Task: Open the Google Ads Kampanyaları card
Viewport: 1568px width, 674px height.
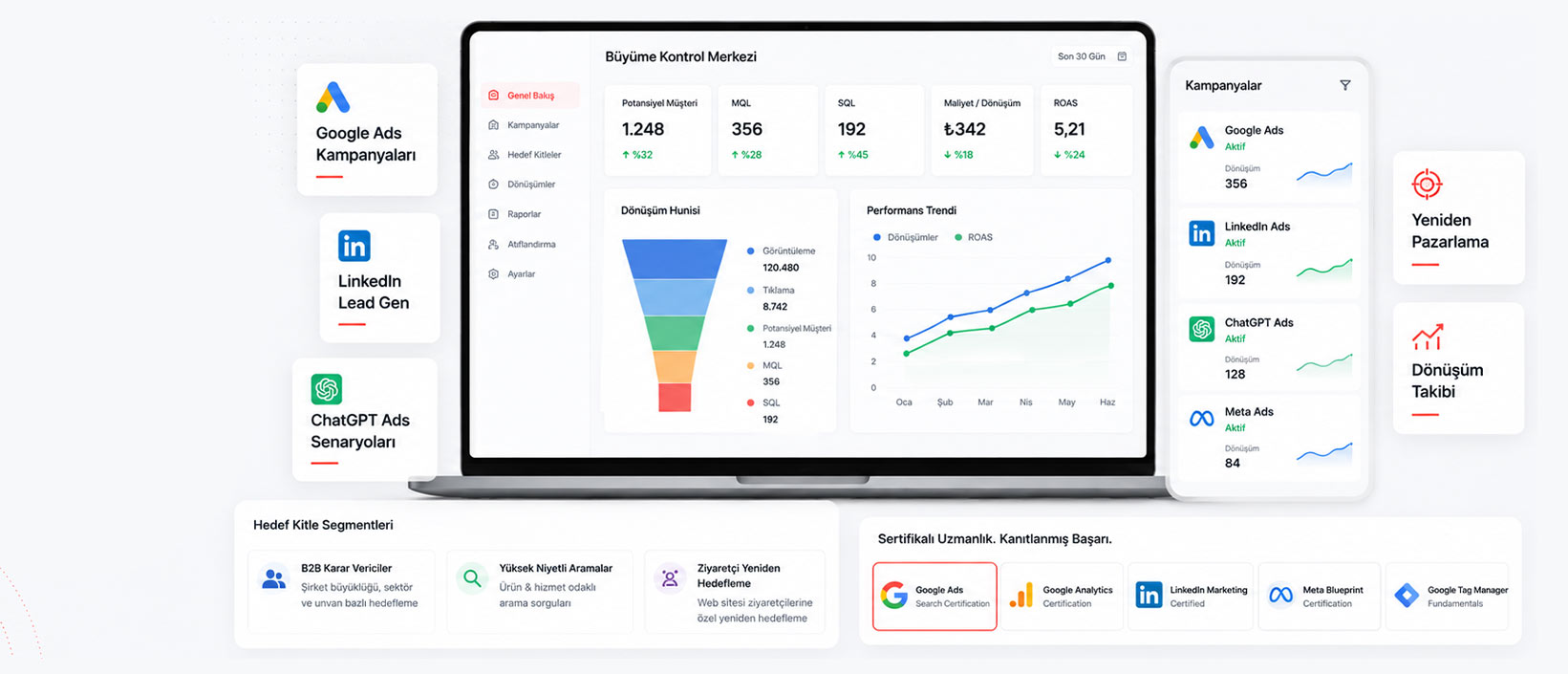Action: click(367, 130)
